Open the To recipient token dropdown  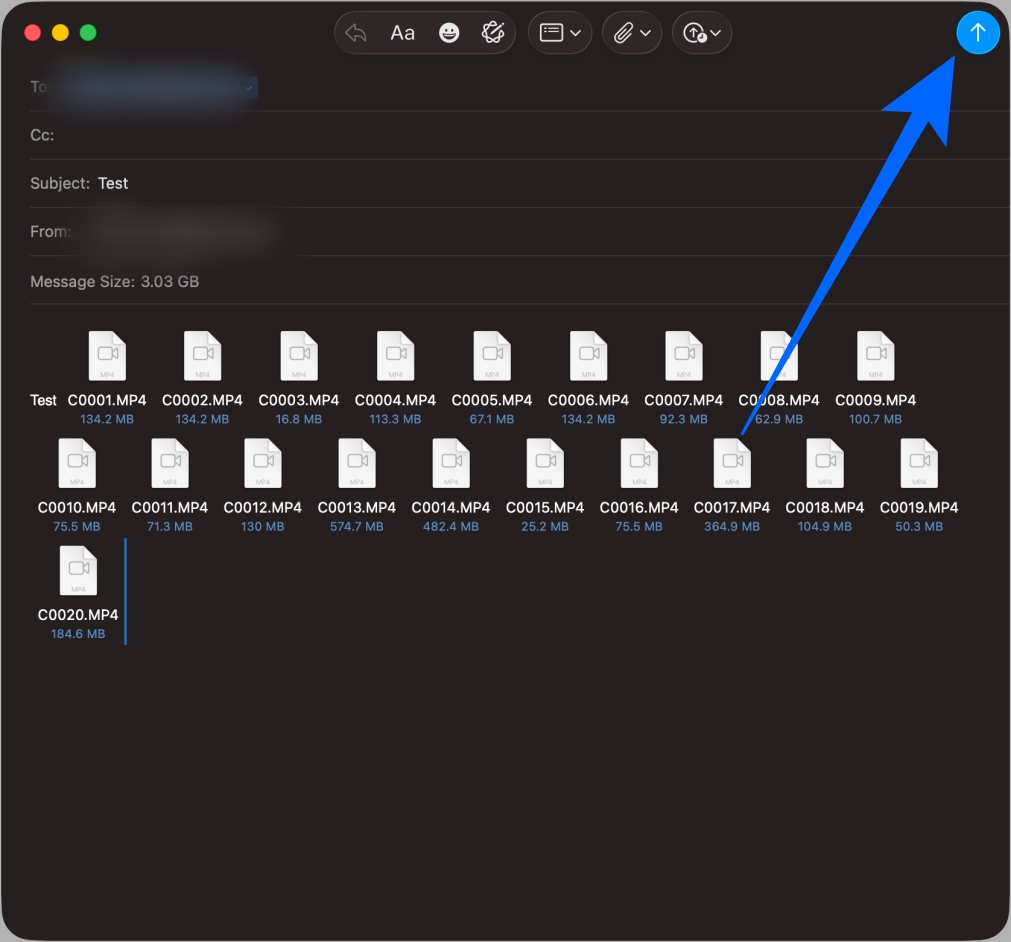click(x=249, y=88)
